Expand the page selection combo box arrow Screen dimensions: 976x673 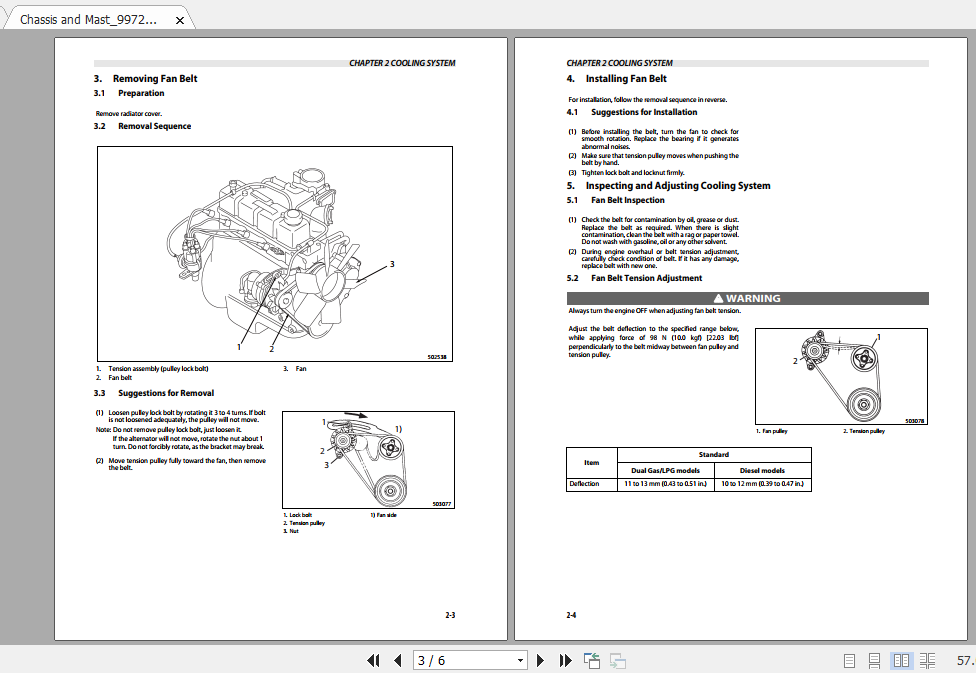pos(520,661)
